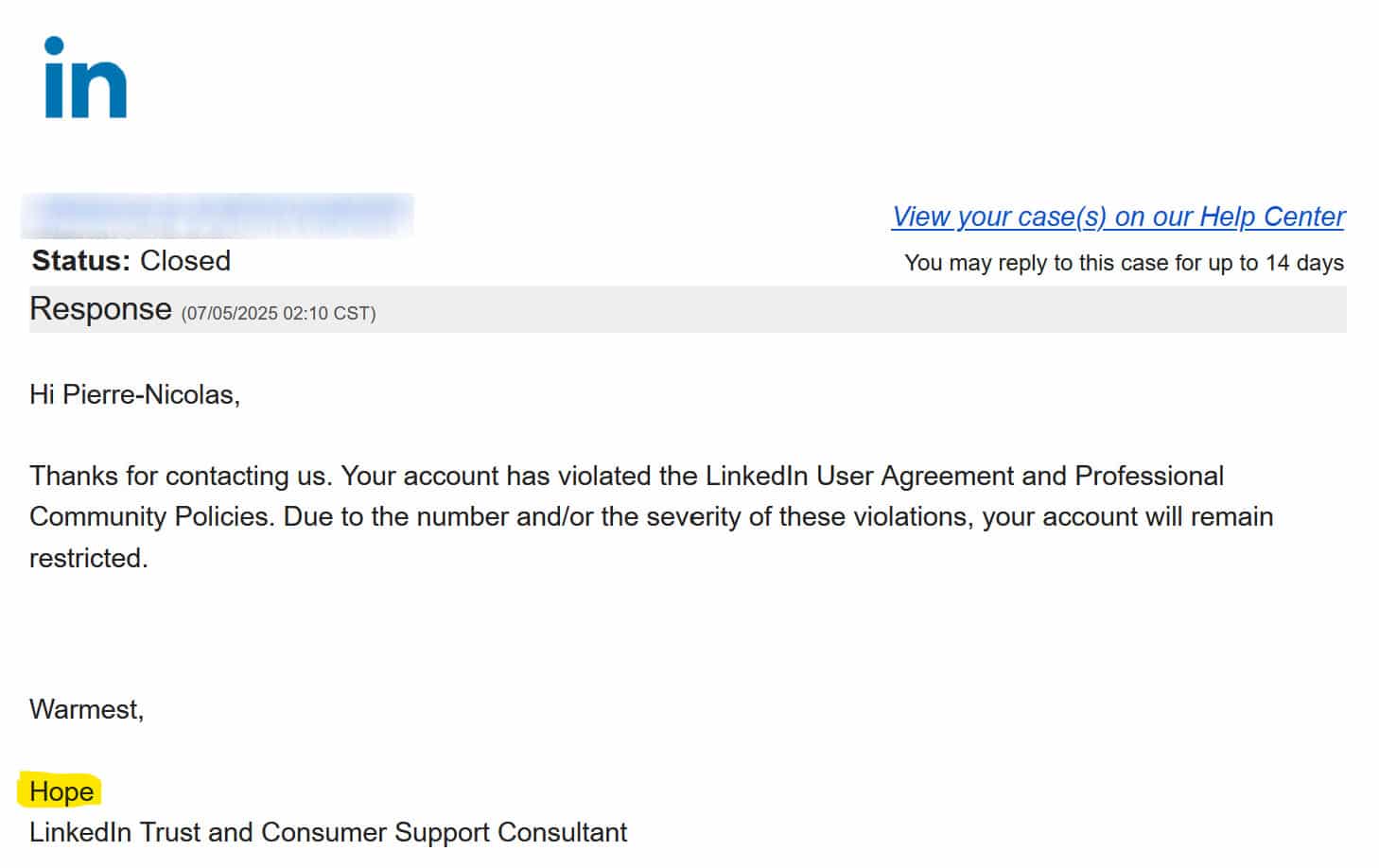This screenshot has height=868, width=1379.
Task: Click the Status label text
Action: [x=80, y=261]
